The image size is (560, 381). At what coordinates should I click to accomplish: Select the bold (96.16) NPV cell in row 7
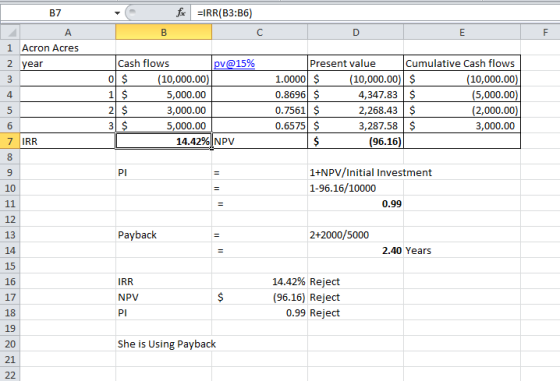[356, 141]
